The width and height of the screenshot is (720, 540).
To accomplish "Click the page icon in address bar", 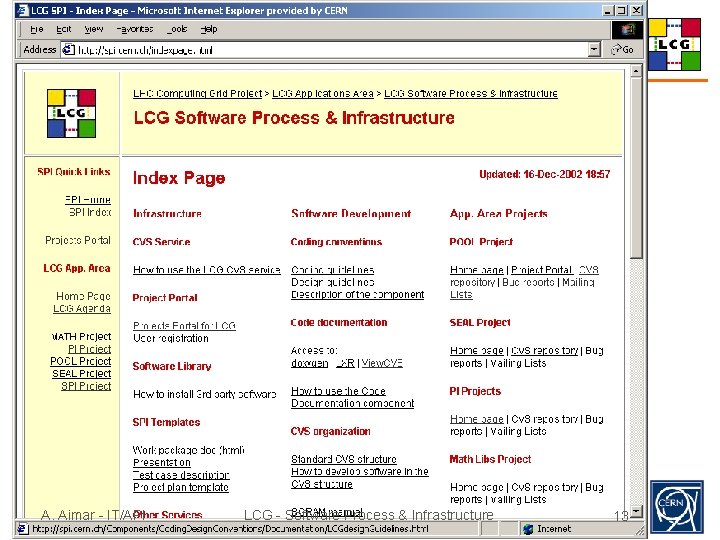I will click(x=68, y=50).
